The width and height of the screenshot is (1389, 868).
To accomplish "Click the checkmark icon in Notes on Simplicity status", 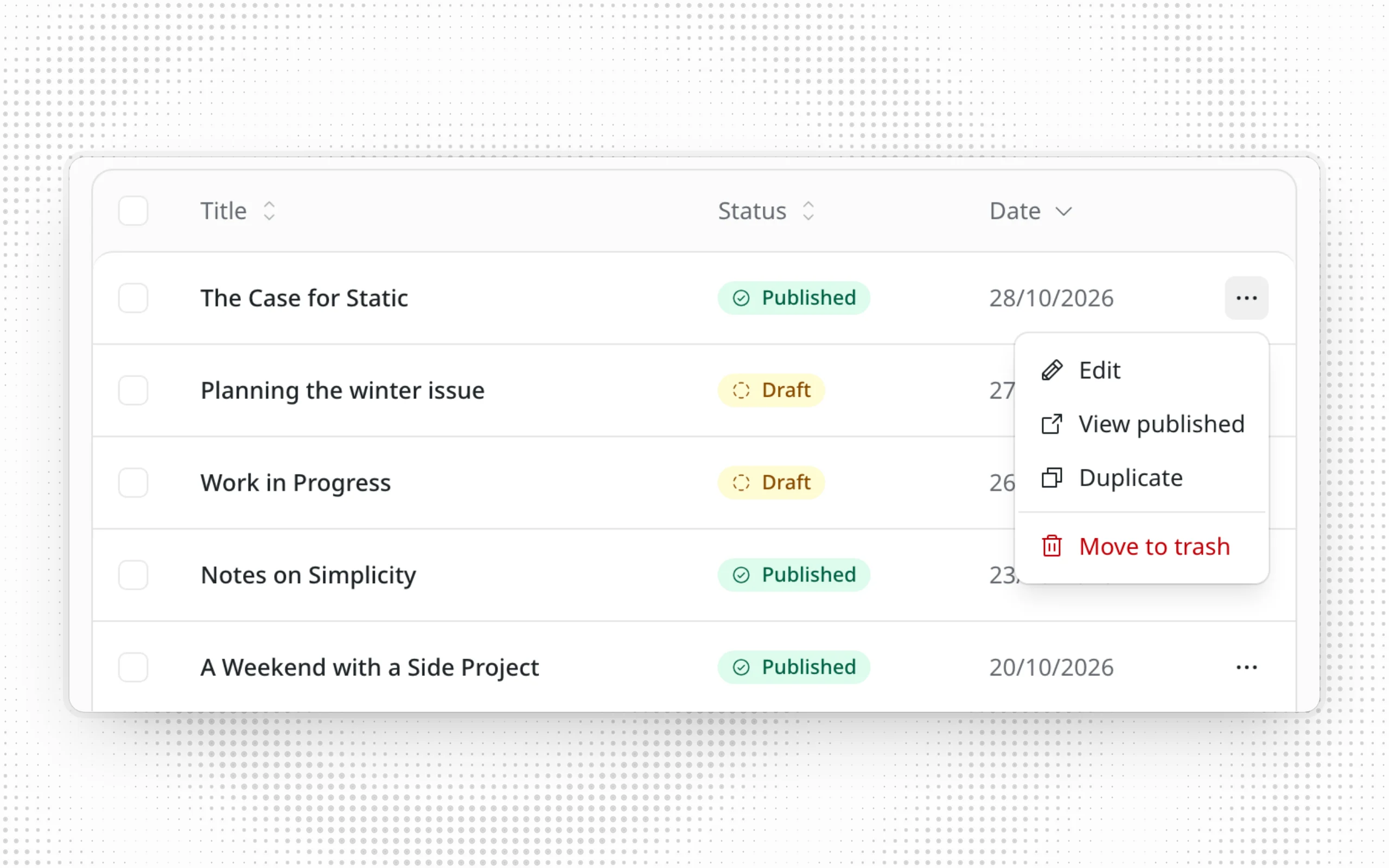I will [x=741, y=575].
